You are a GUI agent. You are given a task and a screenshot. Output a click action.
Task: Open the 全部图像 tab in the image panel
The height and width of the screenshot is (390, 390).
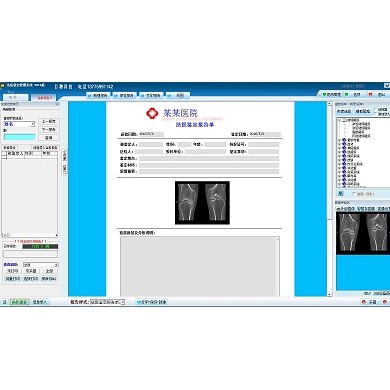[346, 209]
